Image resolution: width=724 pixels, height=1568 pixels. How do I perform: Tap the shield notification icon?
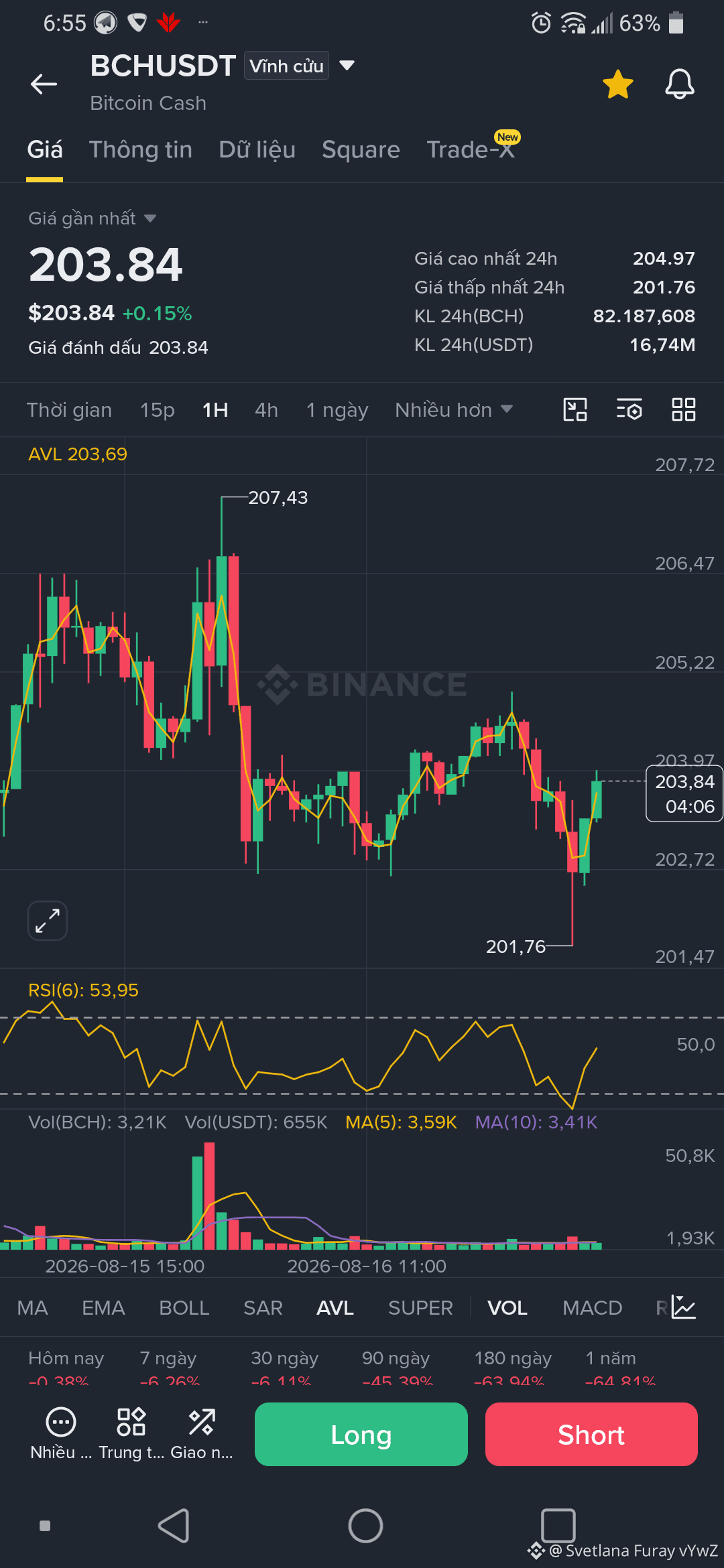(x=137, y=23)
